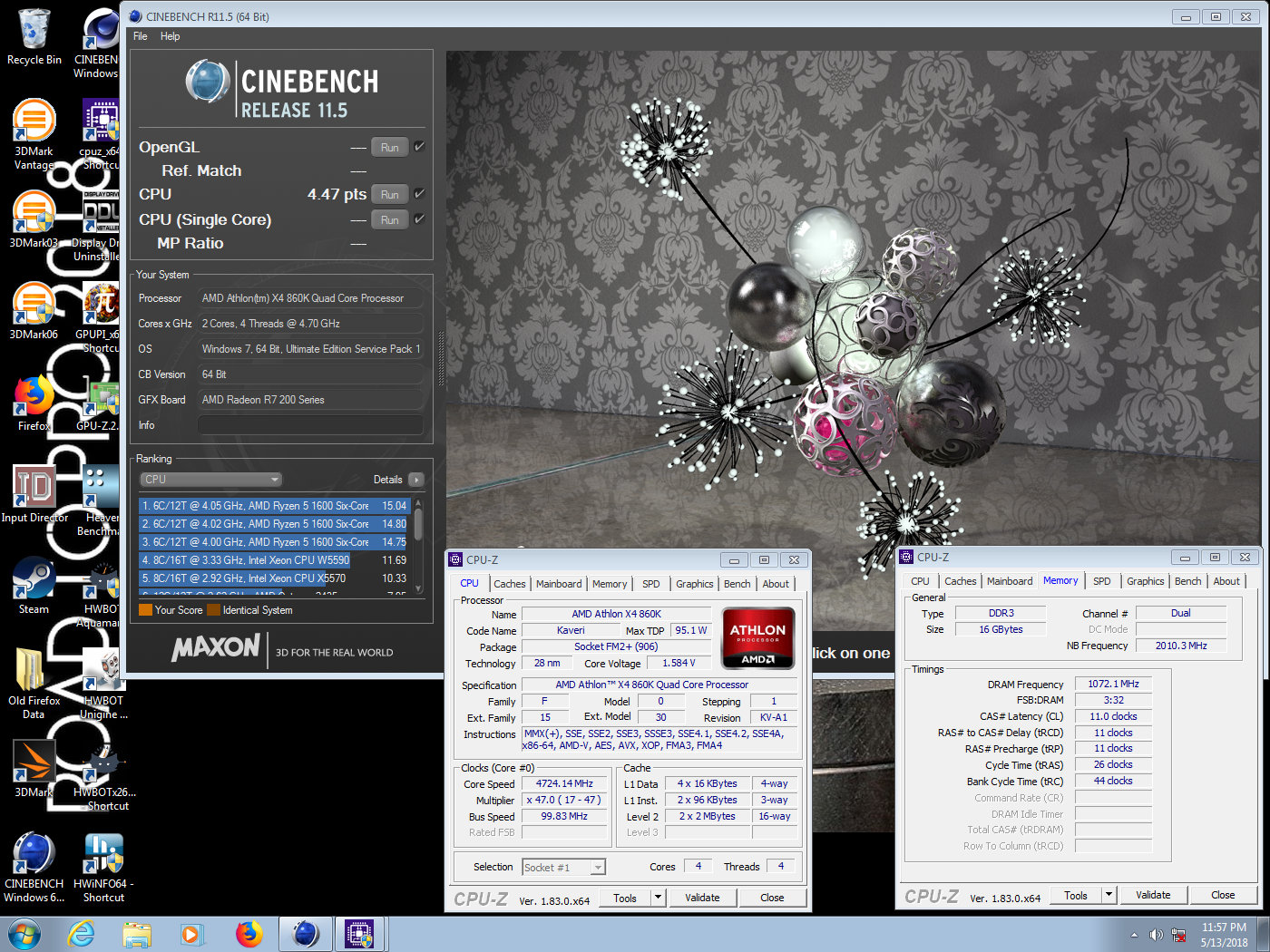The height and width of the screenshot is (952, 1270).
Task: Open 3DMark03 desktop shortcut
Action: [34, 219]
